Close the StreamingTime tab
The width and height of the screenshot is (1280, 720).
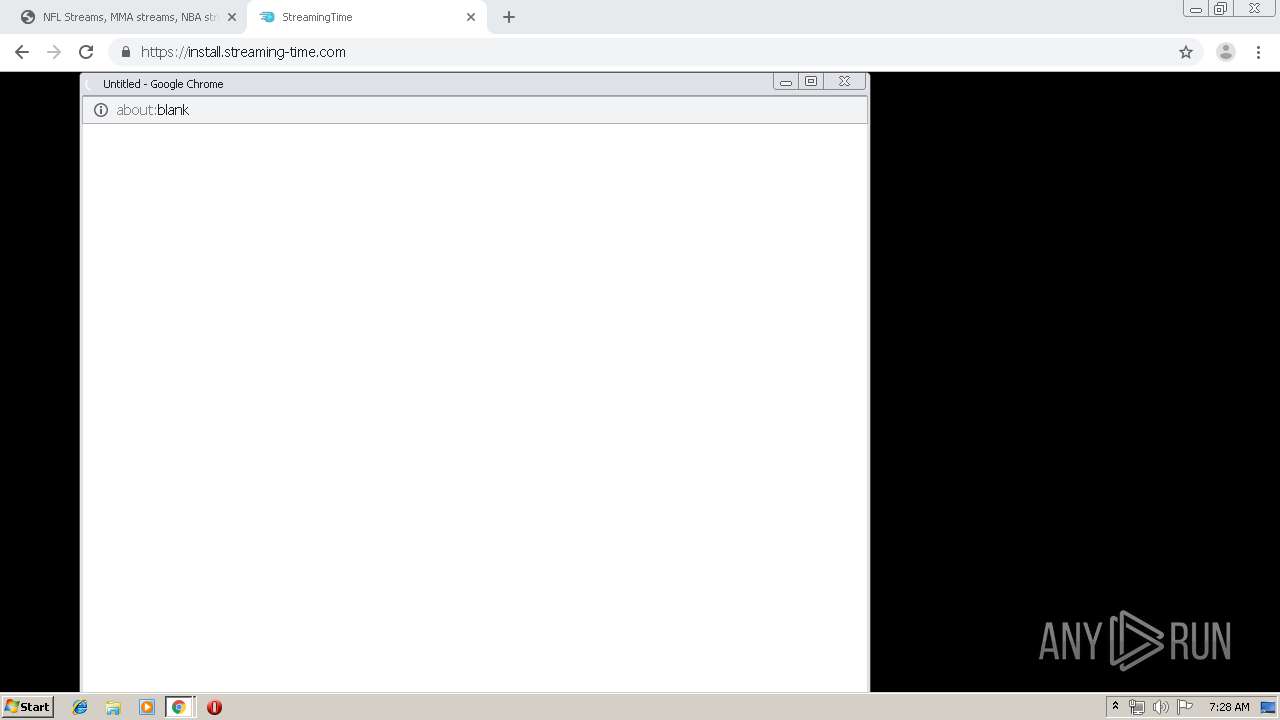pyautogui.click(x=471, y=17)
